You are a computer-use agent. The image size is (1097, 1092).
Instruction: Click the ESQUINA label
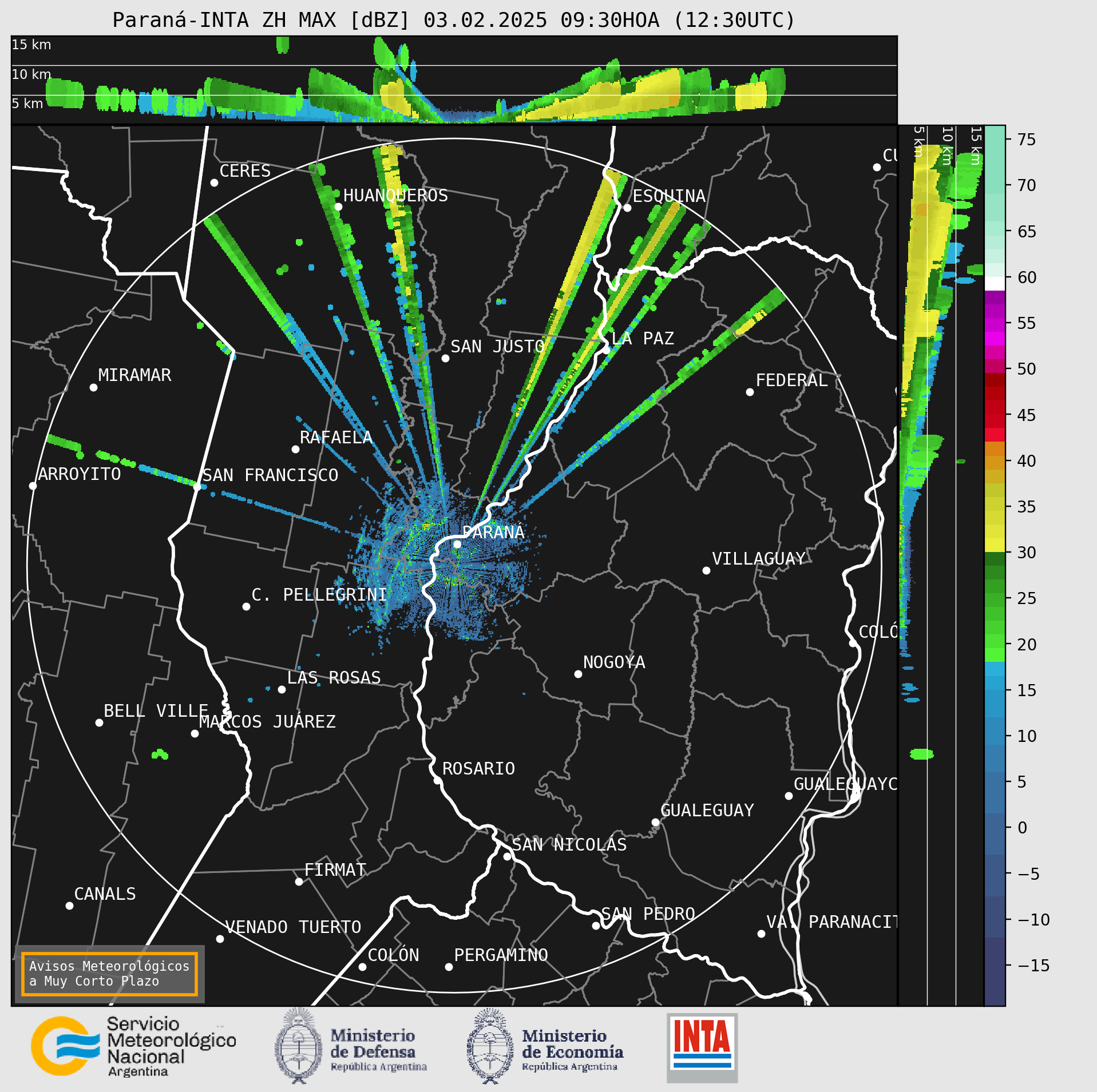click(x=669, y=196)
